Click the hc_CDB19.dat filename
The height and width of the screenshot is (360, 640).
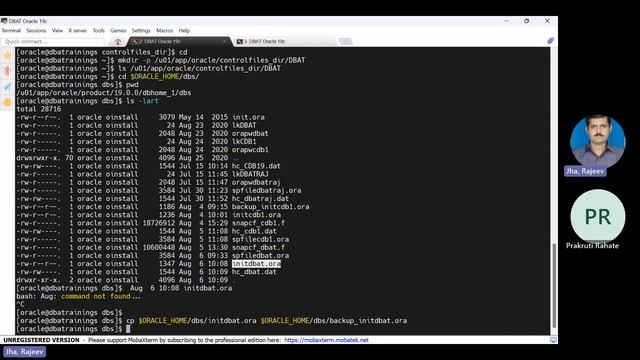[256, 166]
